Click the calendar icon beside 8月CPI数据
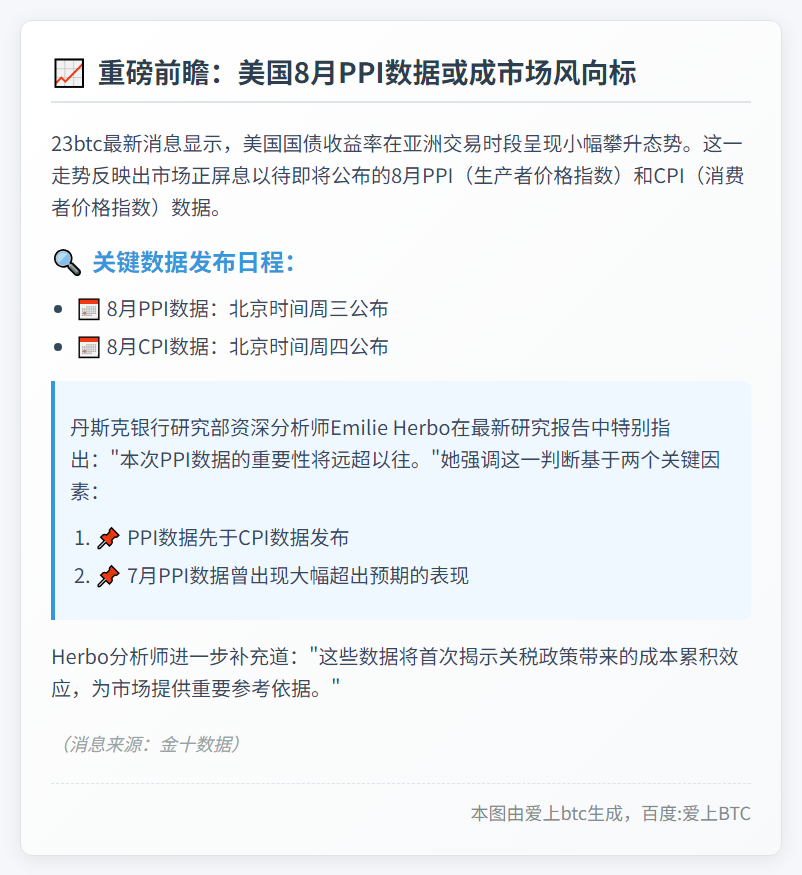The height and width of the screenshot is (875, 802). (89, 347)
